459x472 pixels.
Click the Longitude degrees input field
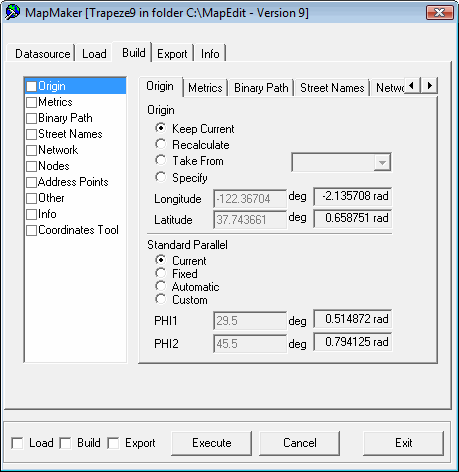click(x=250, y=199)
